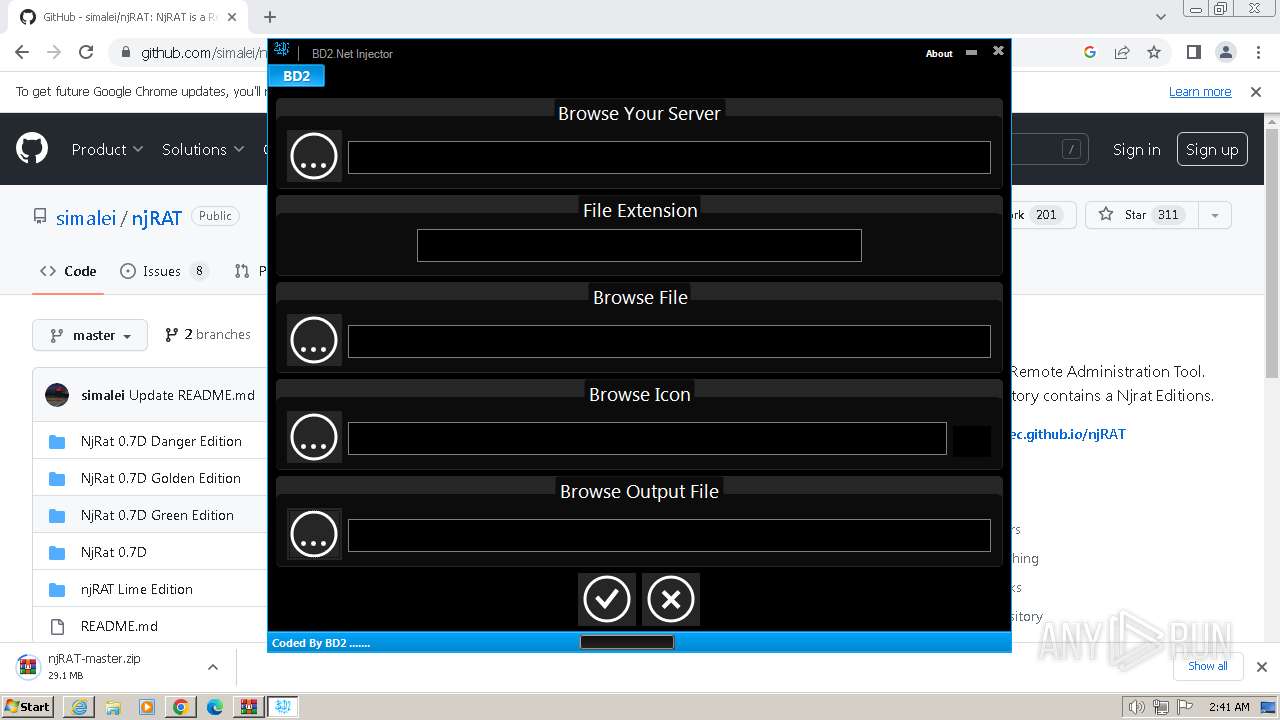Switch to the Issues tab
The height and width of the screenshot is (720, 1280).
point(164,271)
